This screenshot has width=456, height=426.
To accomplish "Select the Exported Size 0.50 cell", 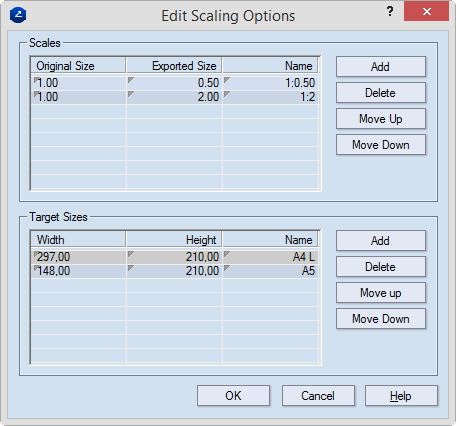I will click(174, 83).
